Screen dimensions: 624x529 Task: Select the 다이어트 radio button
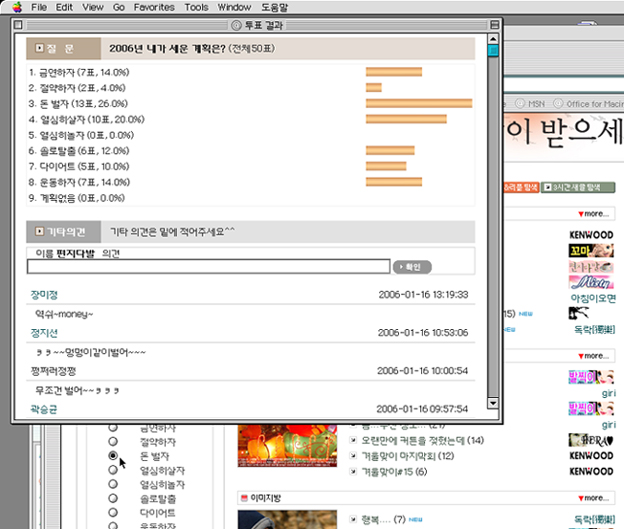pyautogui.click(x=113, y=512)
